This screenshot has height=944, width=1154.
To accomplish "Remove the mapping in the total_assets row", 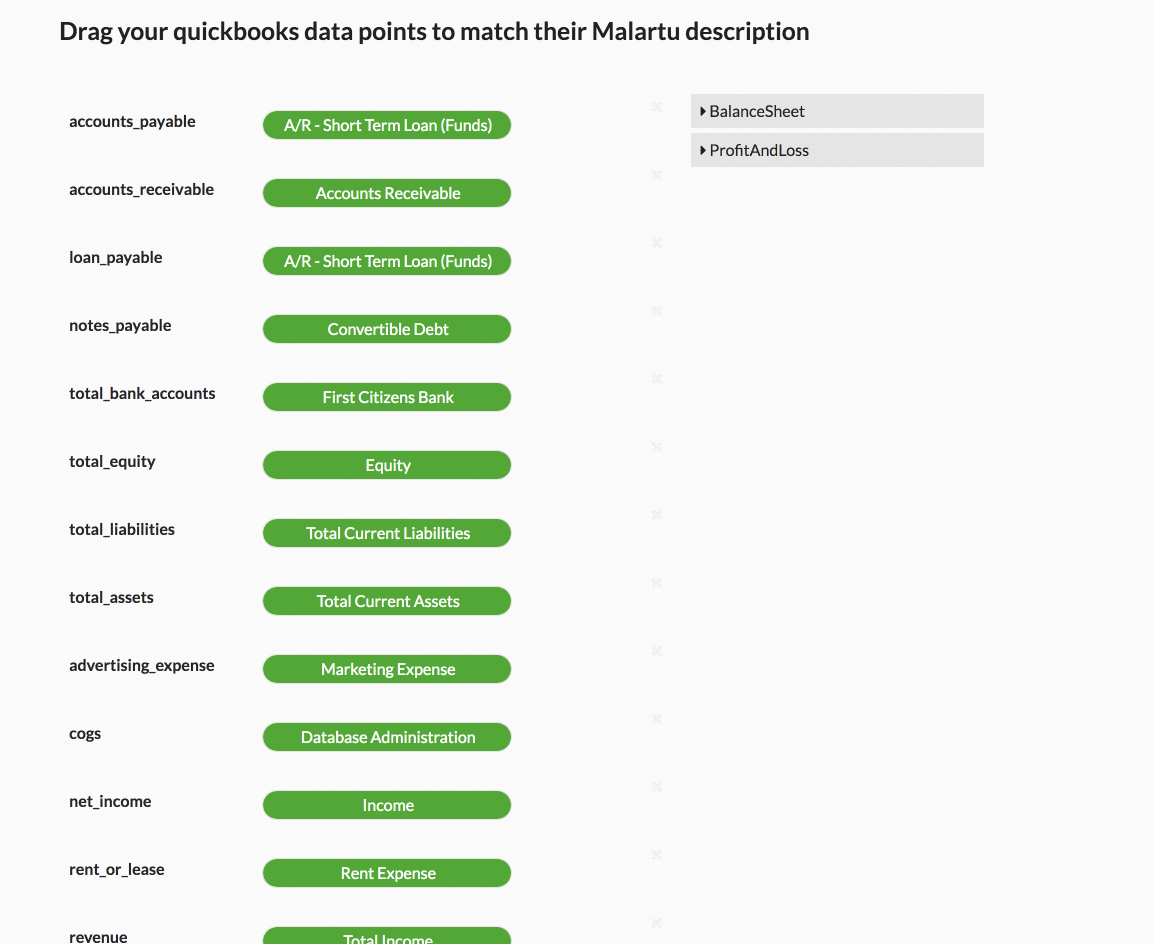I will pyautogui.click(x=656, y=583).
